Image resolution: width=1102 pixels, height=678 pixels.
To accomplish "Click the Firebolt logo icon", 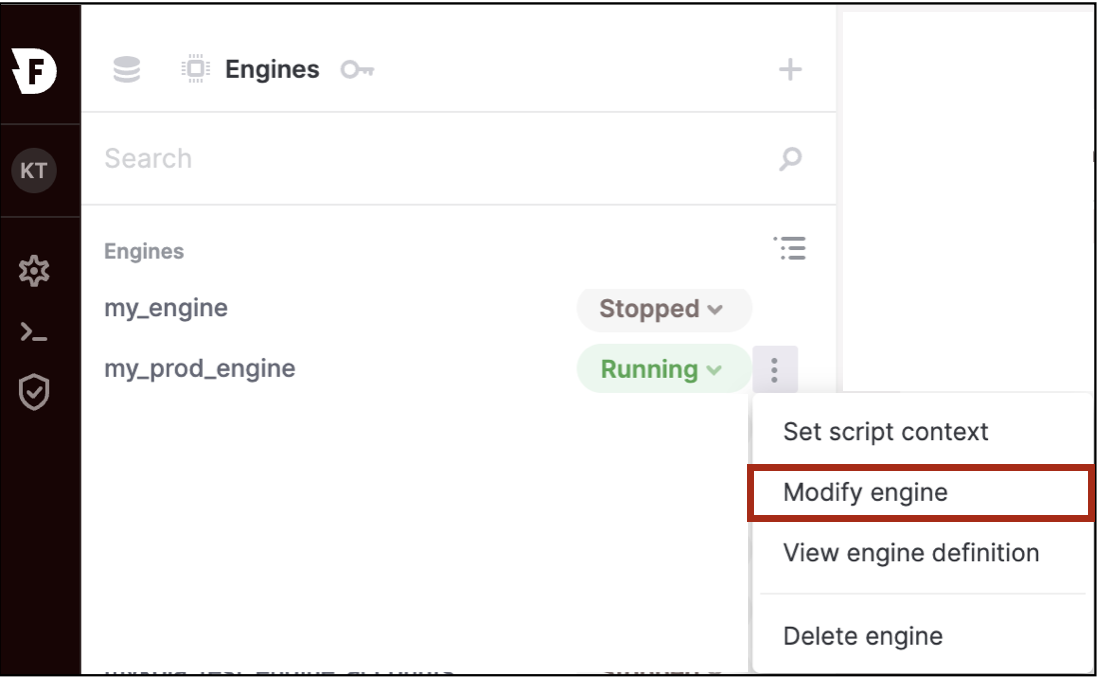I will 34,70.
